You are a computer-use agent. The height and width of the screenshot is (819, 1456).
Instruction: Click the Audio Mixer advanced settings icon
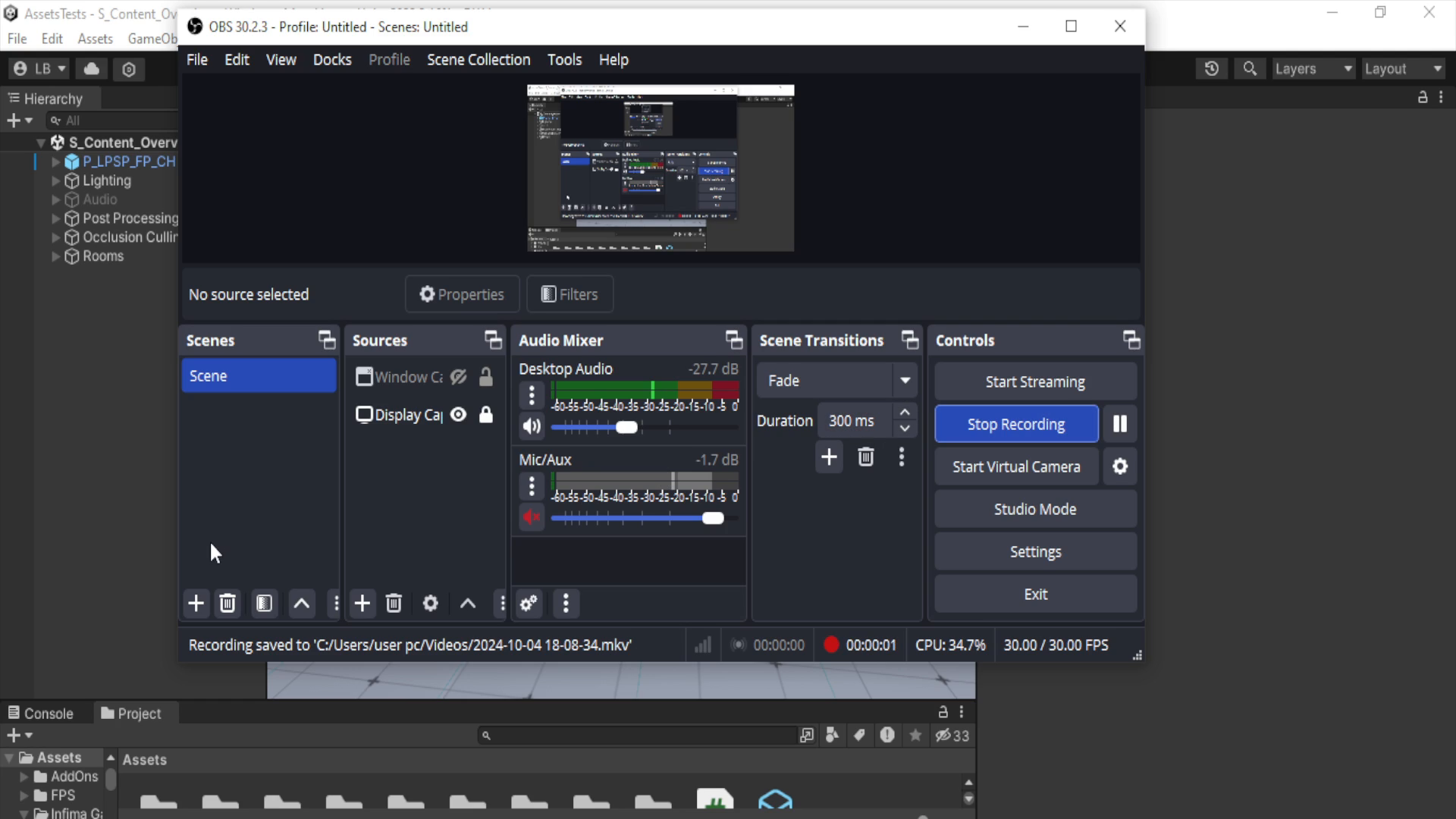(529, 603)
